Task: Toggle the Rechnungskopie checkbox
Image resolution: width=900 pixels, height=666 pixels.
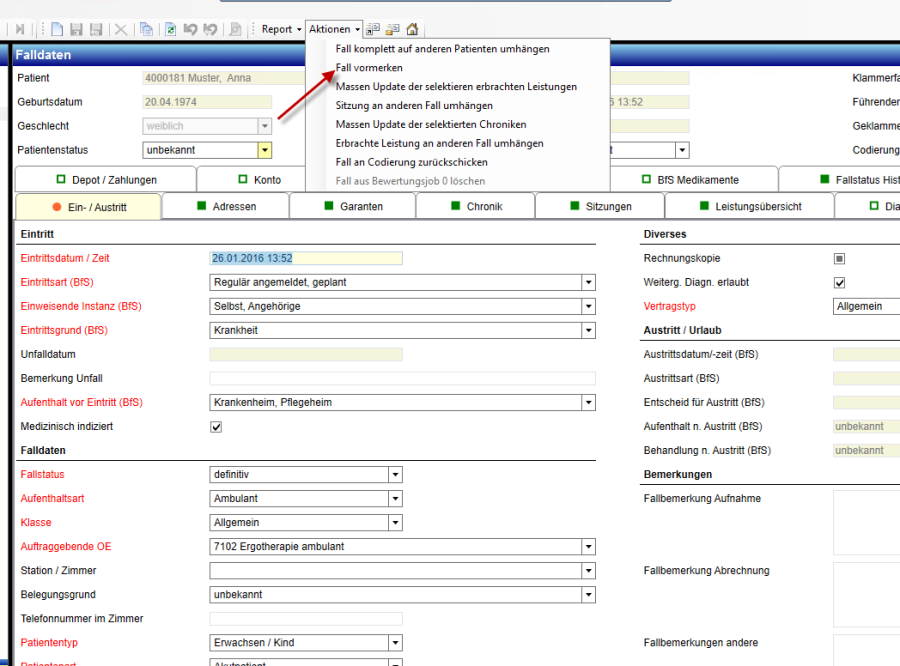Action: click(840, 259)
